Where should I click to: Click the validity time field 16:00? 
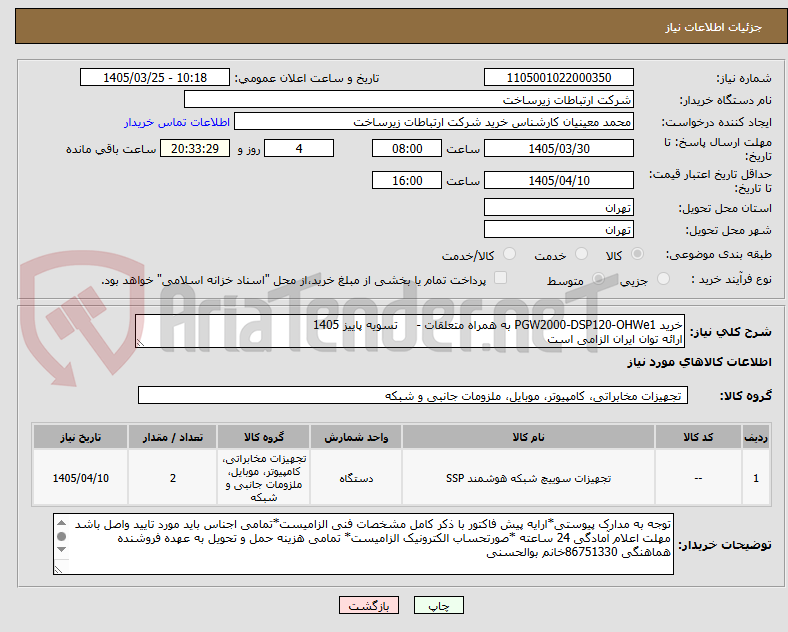407,180
